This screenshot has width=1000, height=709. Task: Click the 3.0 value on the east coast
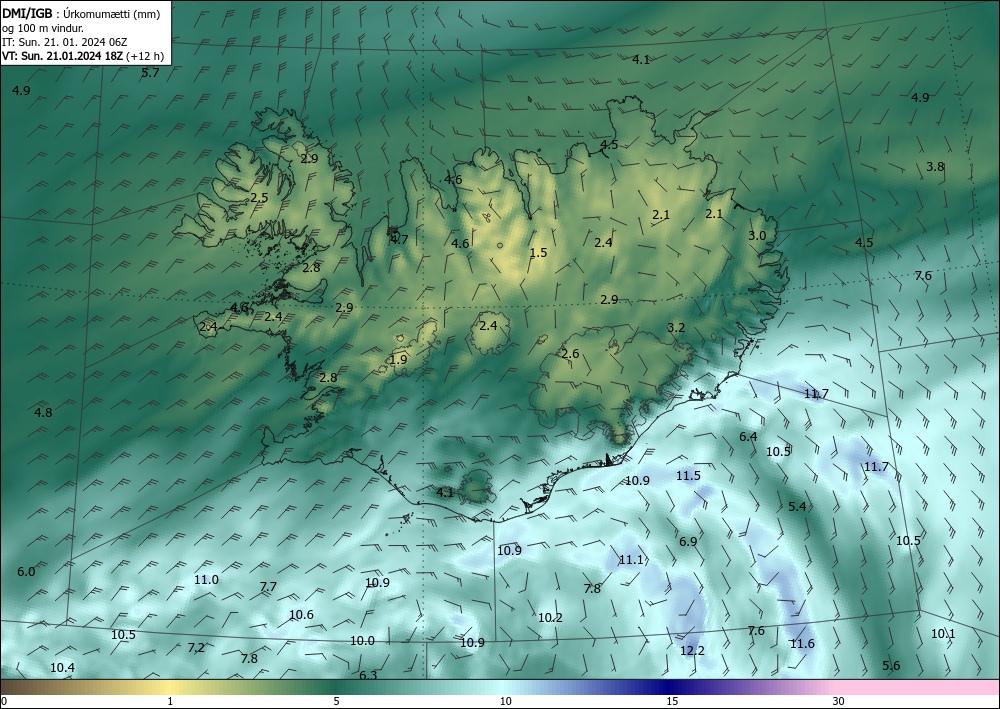tap(757, 235)
